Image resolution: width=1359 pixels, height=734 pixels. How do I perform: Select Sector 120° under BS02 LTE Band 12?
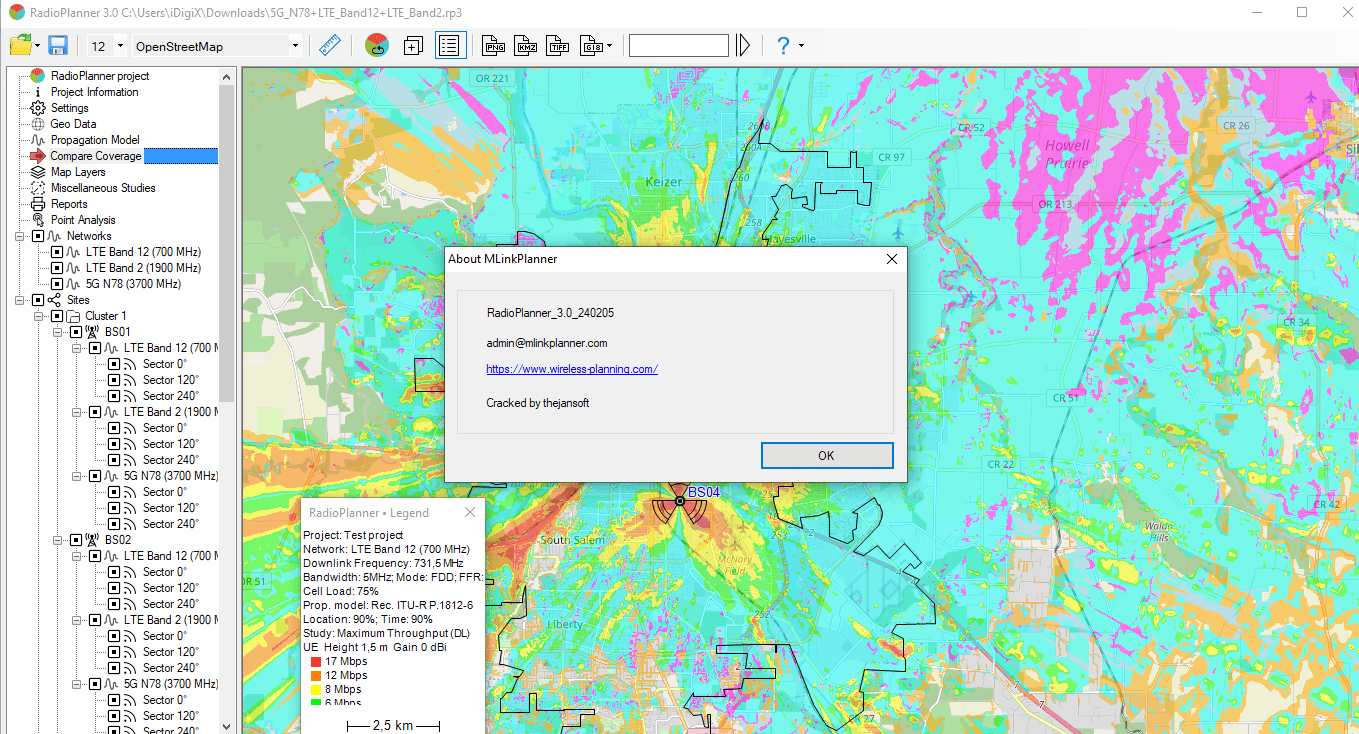[x=171, y=588]
